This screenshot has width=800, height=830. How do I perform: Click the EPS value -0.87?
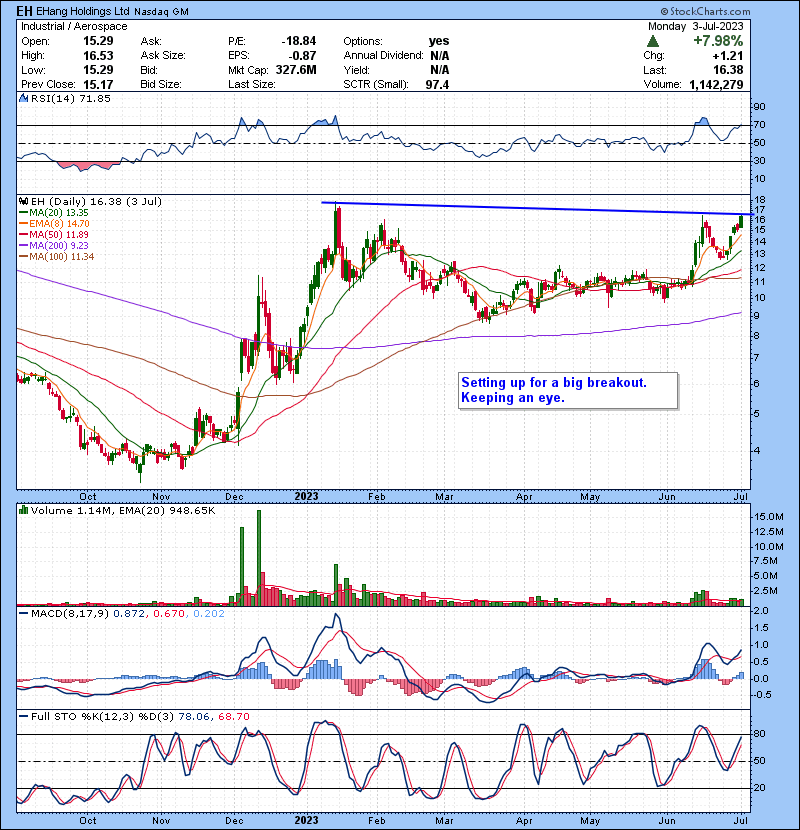(x=302, y=56)
